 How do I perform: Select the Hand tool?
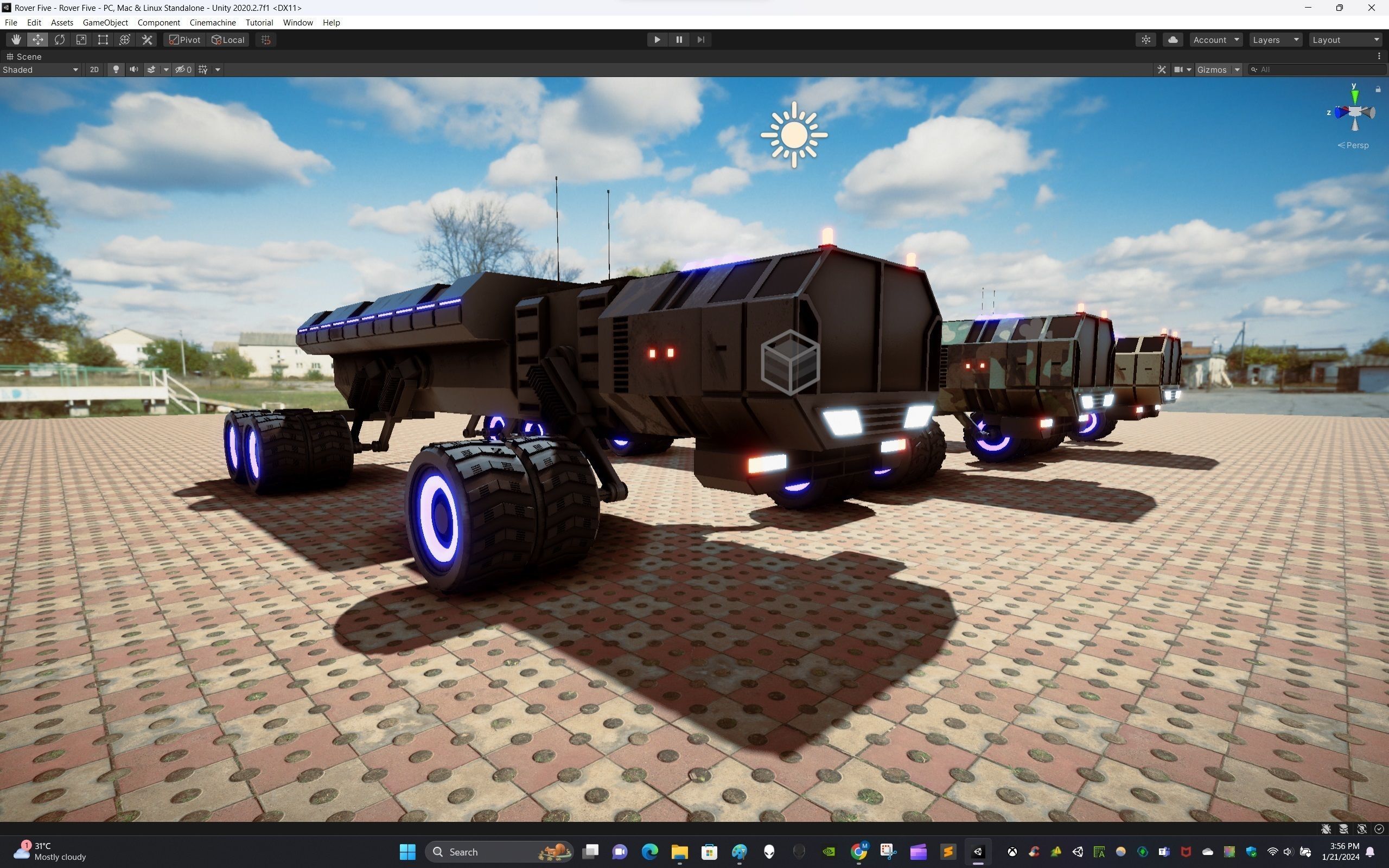coord(16,40)
